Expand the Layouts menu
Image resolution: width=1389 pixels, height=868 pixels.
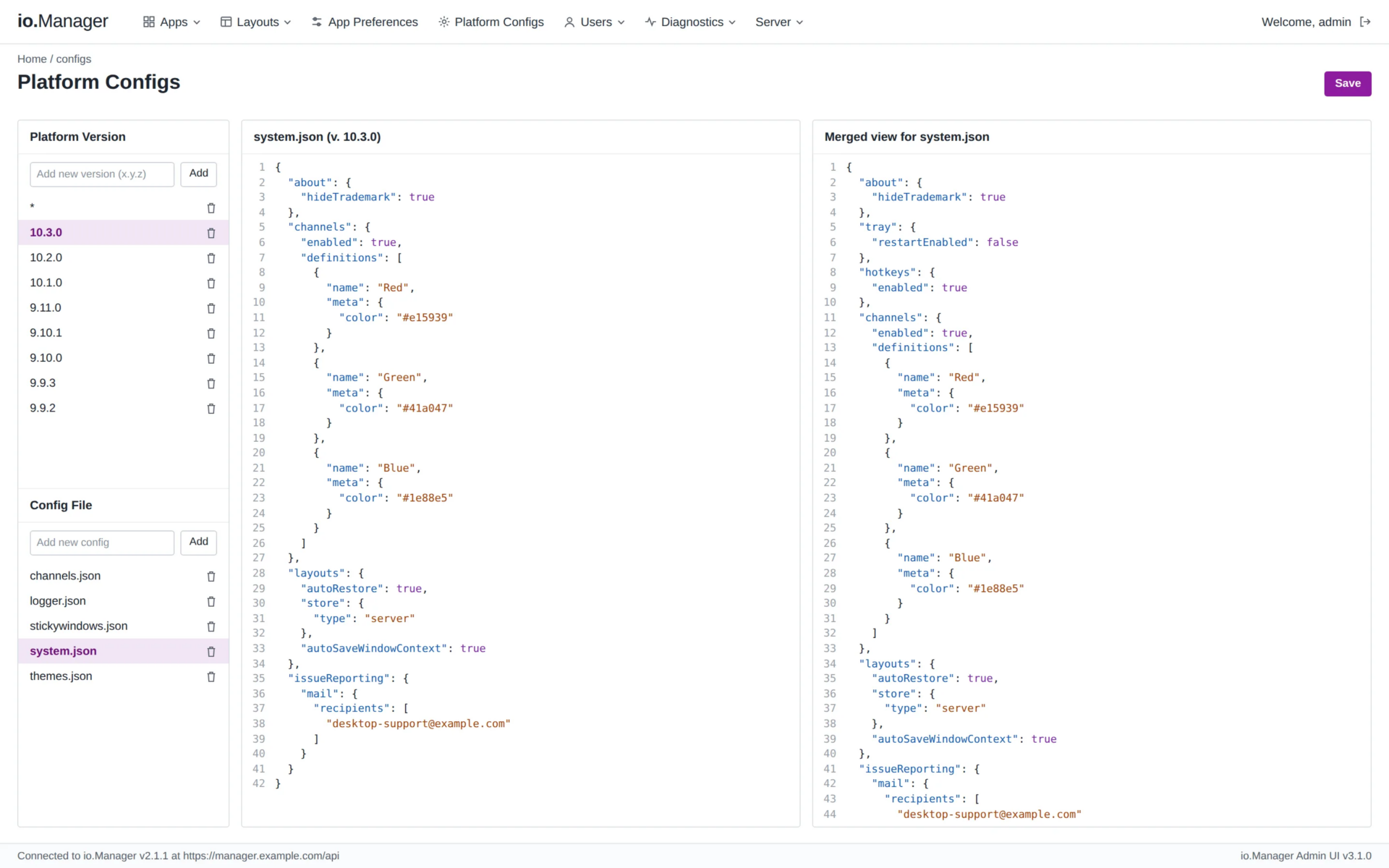pyautogui.click(x=255, y=22)
